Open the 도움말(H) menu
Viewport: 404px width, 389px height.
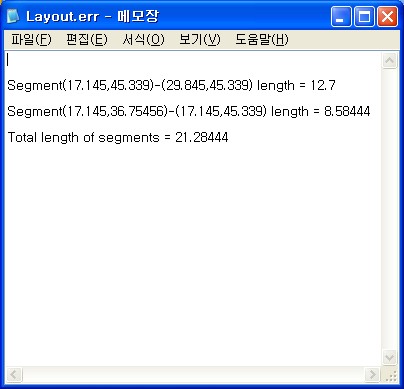(262, 40)
